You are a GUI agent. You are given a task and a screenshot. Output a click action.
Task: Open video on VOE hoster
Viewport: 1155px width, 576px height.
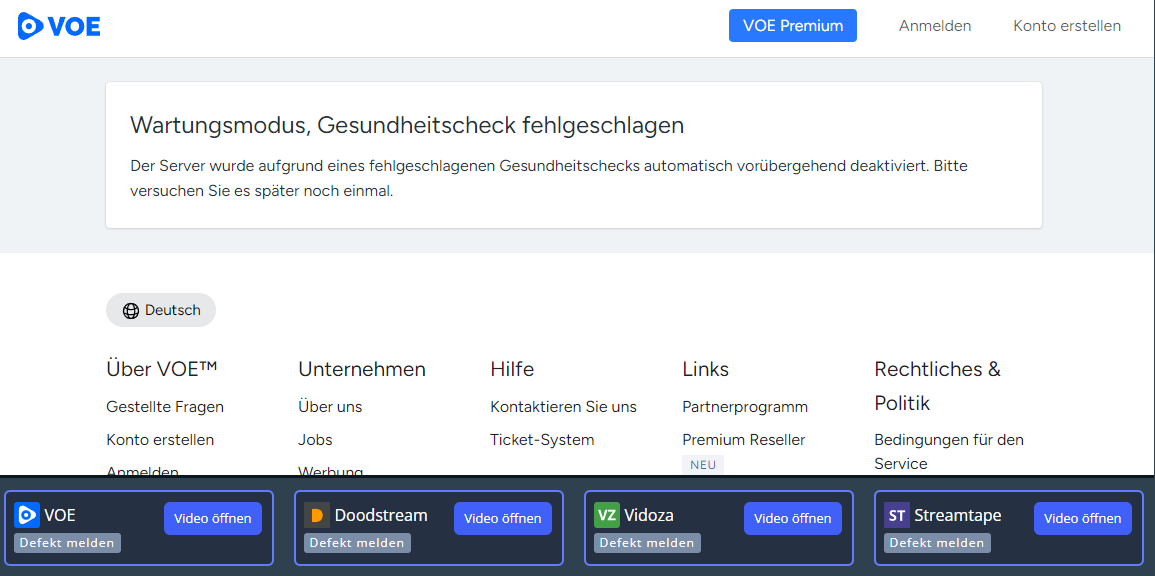click(x=213, y=519)
